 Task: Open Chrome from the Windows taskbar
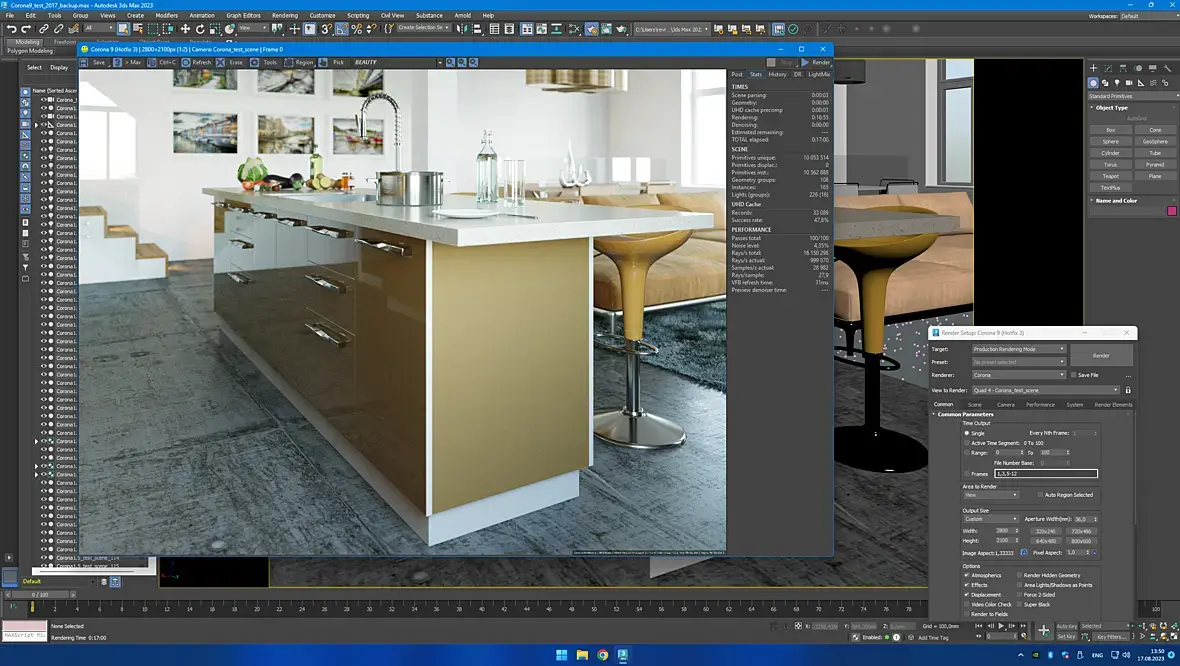602,656
